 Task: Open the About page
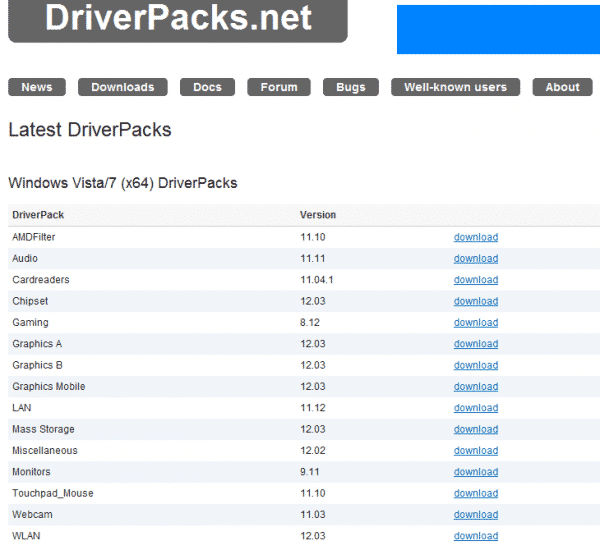(562, 87)
